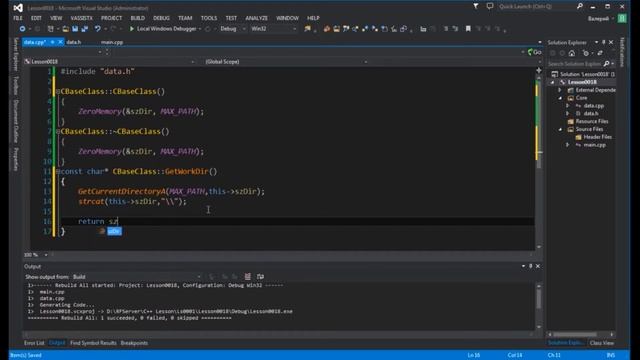Click the Quick Launch magnifier icon
This screenshot has width=640, height=360.
(580, 7)
